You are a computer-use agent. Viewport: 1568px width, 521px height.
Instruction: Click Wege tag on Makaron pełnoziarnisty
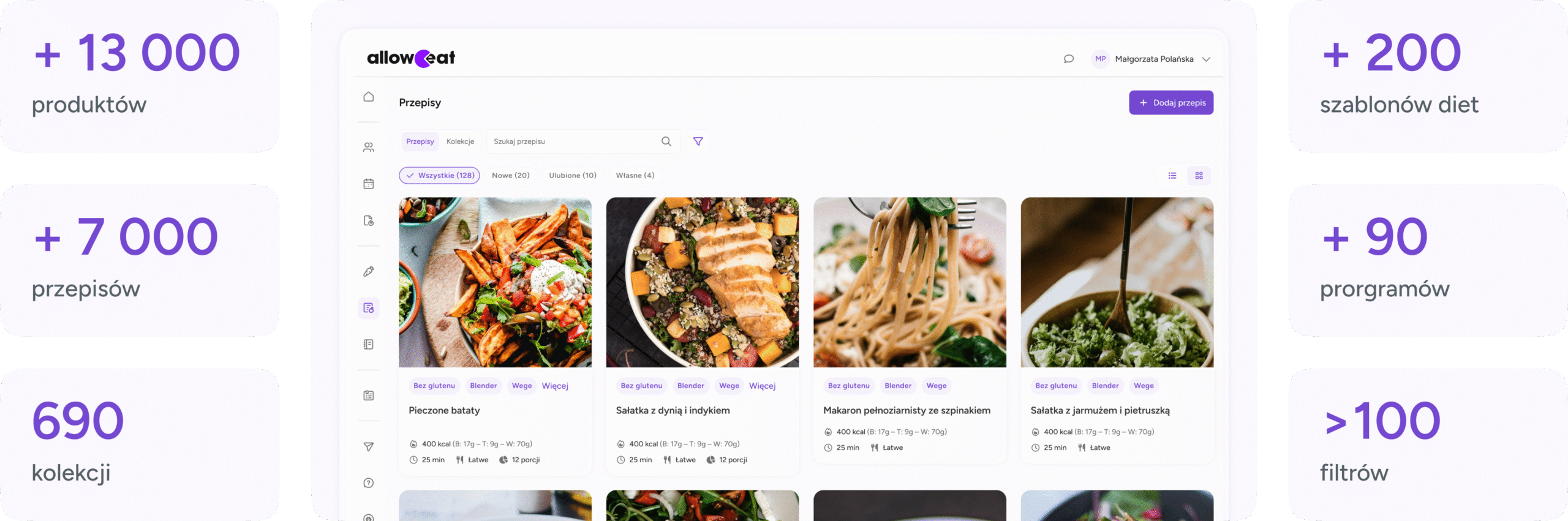(937, 386)
